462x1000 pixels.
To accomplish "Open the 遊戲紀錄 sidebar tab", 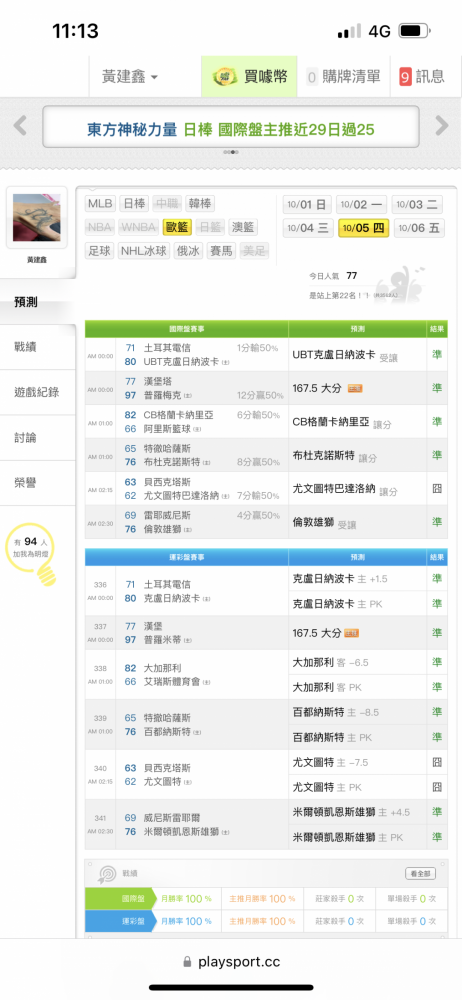I will coord(38,392).
